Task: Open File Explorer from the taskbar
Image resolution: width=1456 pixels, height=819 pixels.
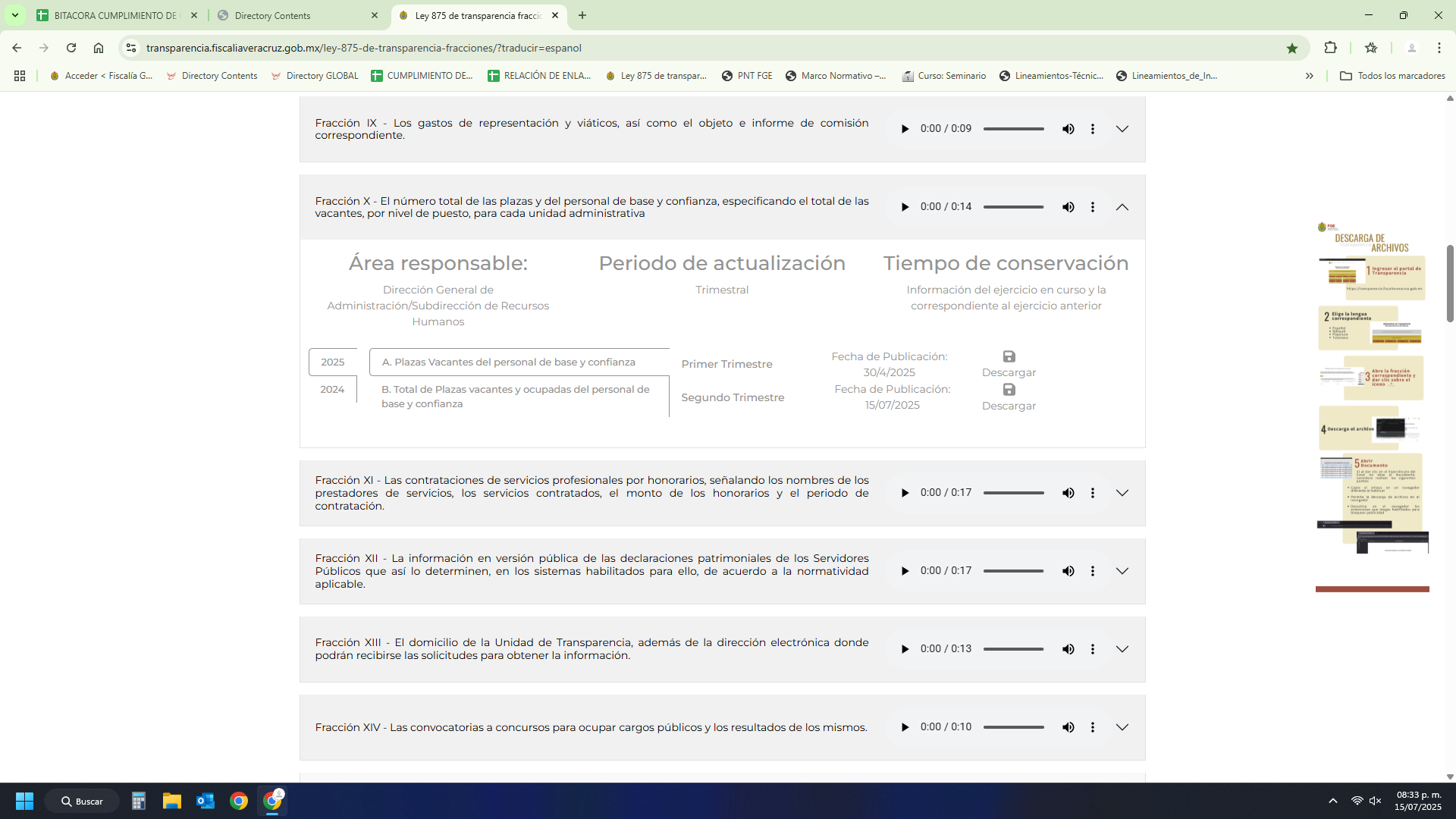Action: [x=172, y=801]
